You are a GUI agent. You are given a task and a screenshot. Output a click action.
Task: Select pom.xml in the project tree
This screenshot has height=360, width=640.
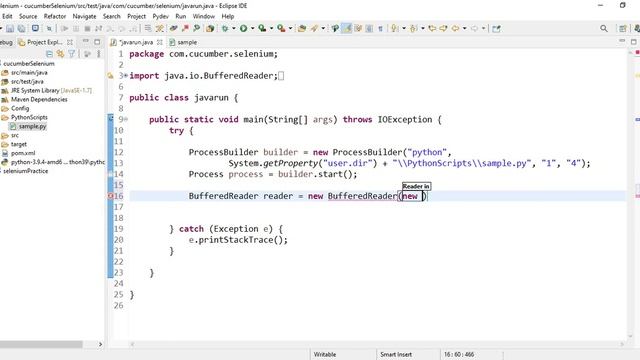tap(23, 153)
